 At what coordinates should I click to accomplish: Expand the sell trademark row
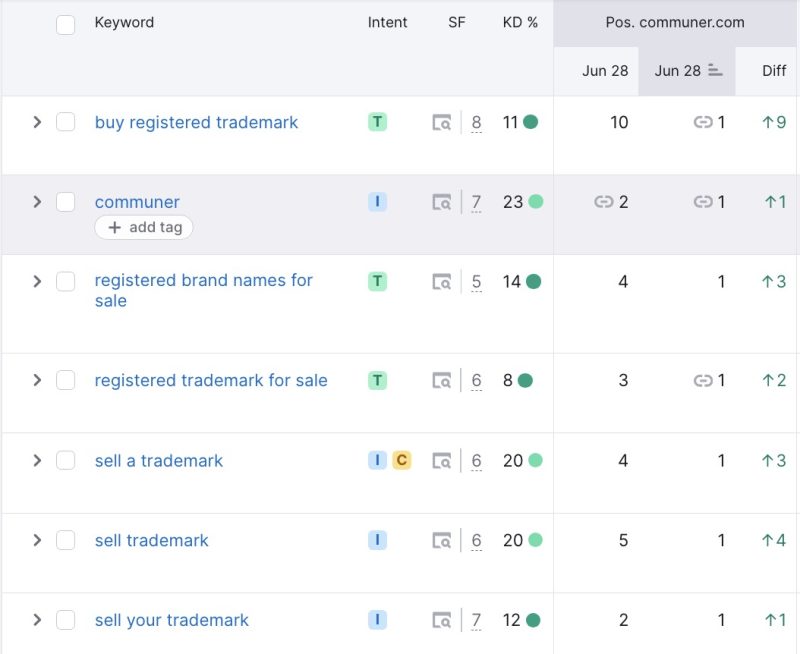(37, 540)
